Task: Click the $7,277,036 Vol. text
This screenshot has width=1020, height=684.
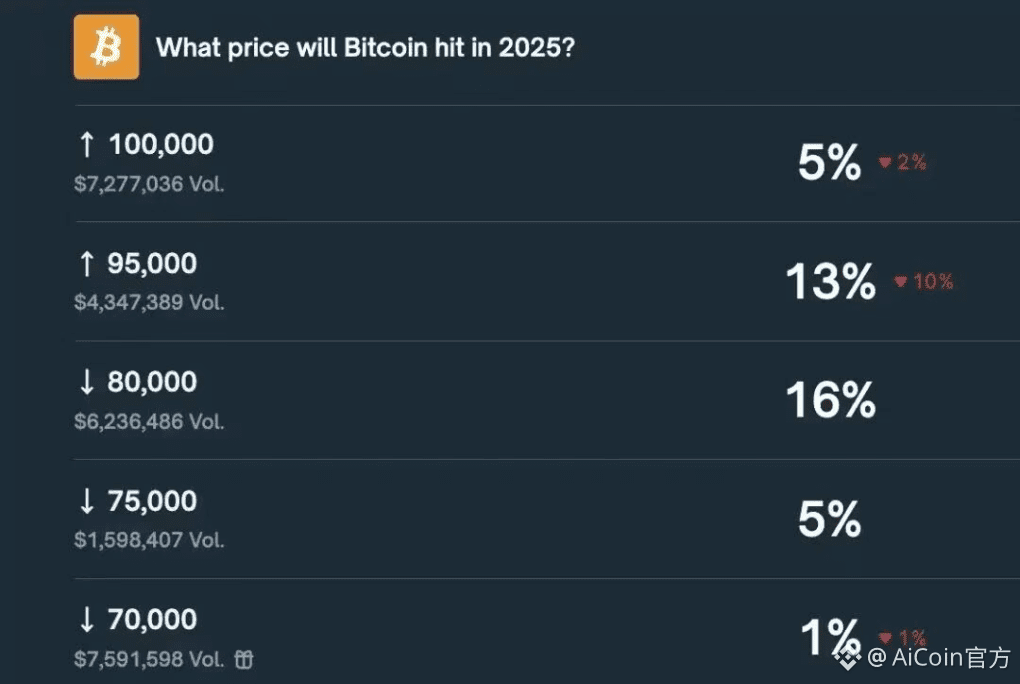Action: coord(149,184)
